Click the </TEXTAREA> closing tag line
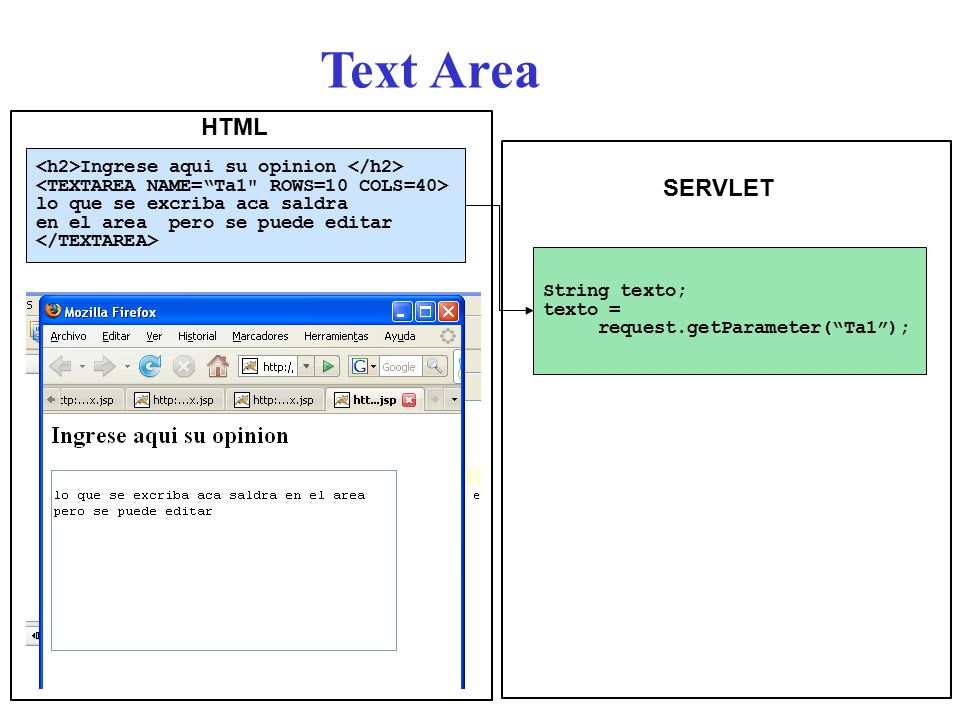 click(97, 241)
